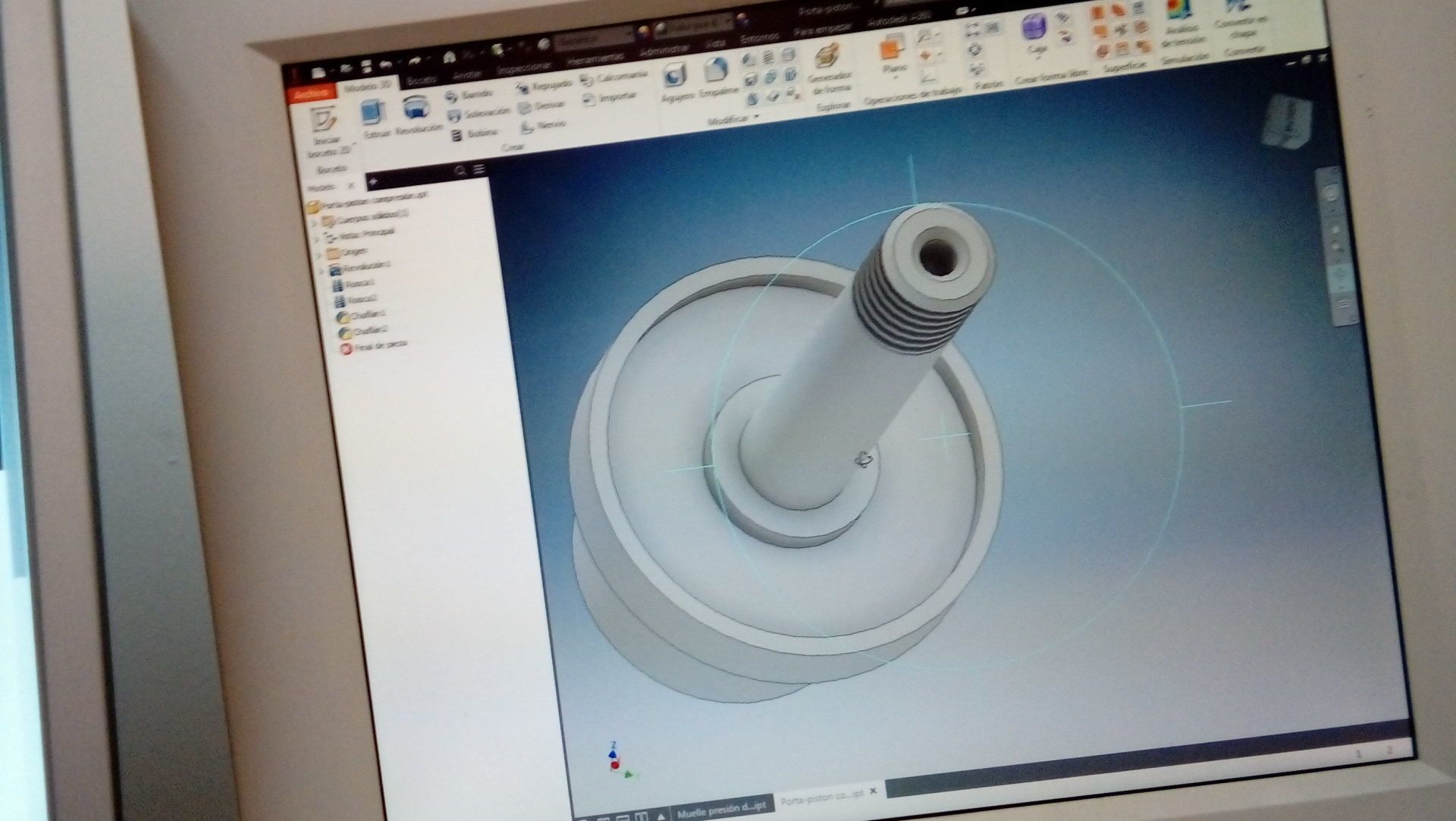Open the Plano work plane dropdown

[894, 76]
